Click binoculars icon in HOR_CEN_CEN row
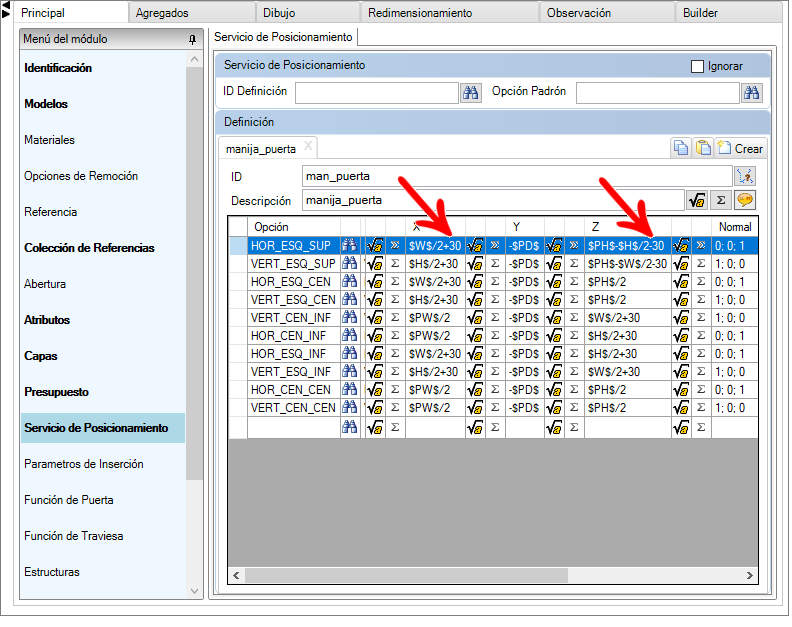Screen dimensions: 792x627 350,390
